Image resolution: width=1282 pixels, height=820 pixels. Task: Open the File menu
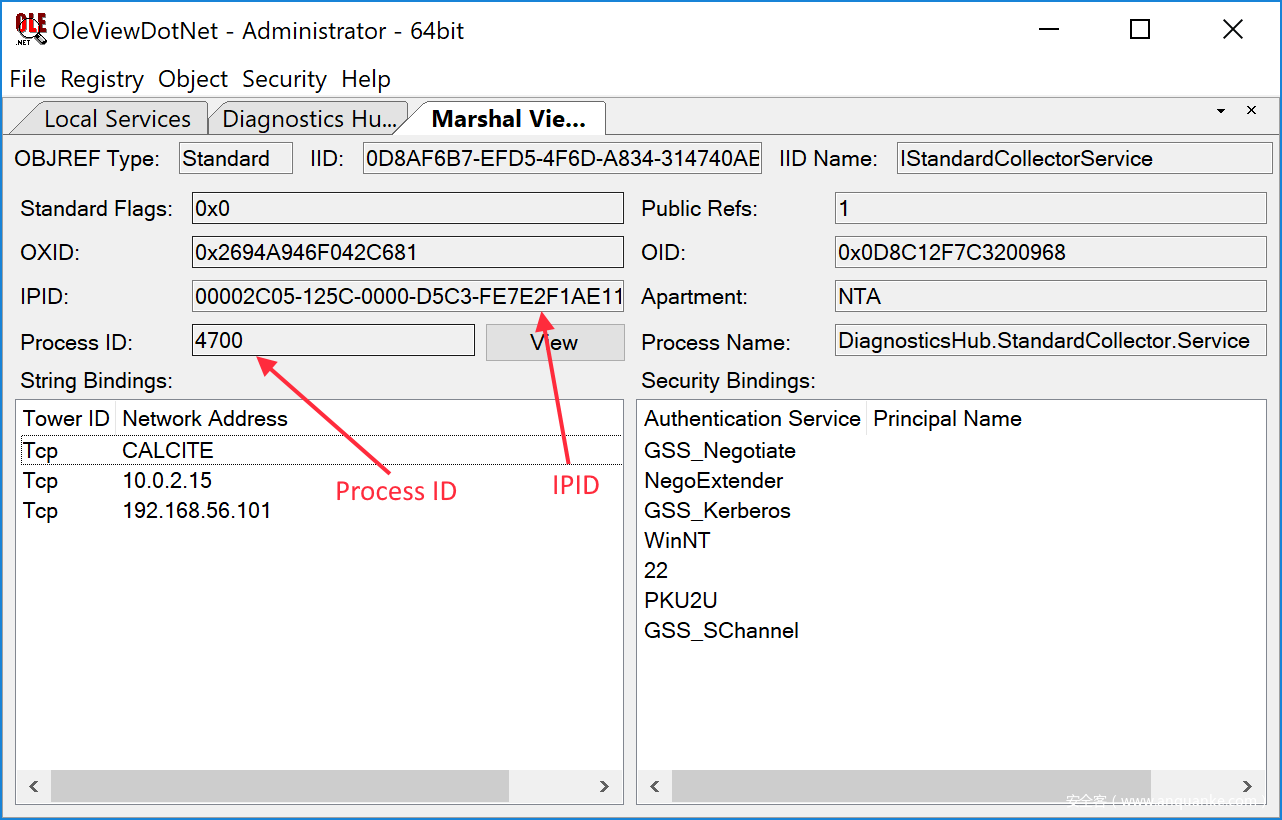tap(27, 79)
